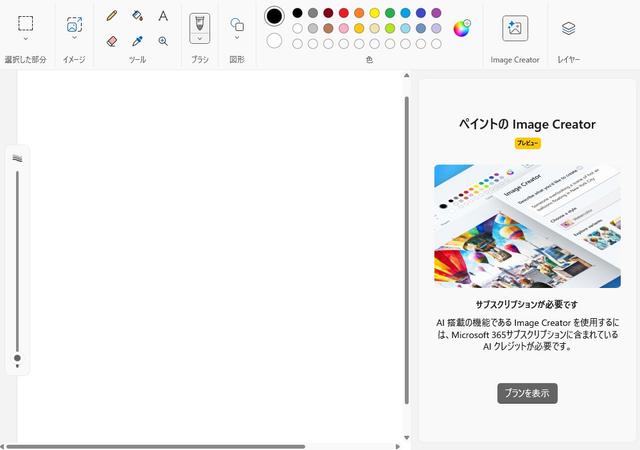Pick the lime green palette swatch

[x=390, y=29]
